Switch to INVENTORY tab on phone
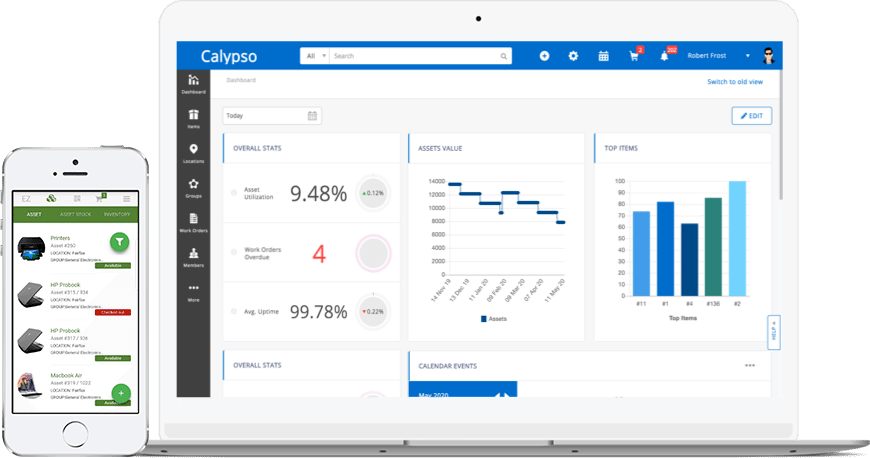Image resolution: width=870 pixels, height=458 pixels. (117, 214)
